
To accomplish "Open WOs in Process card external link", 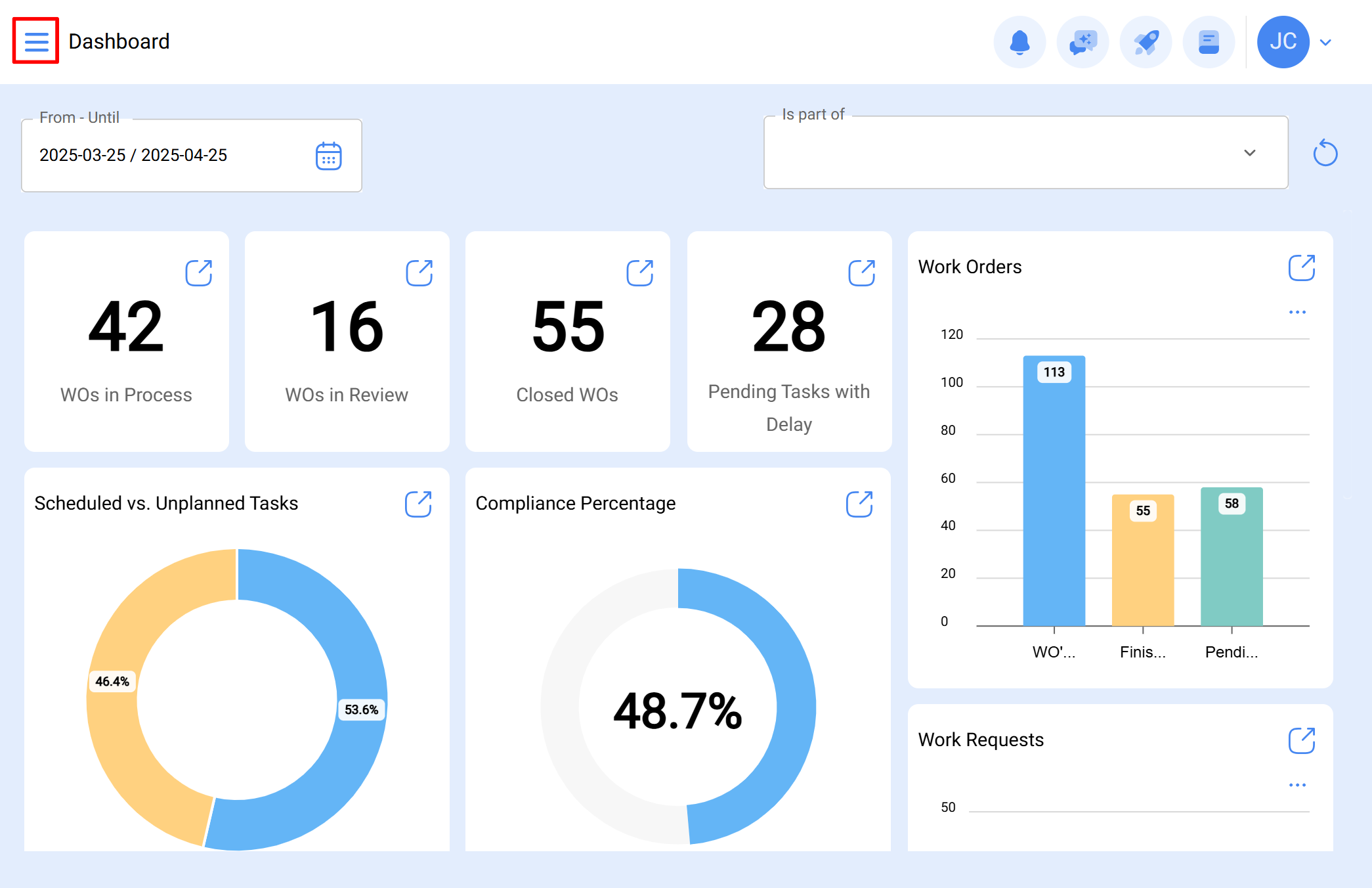I will [x=199, y=273].
